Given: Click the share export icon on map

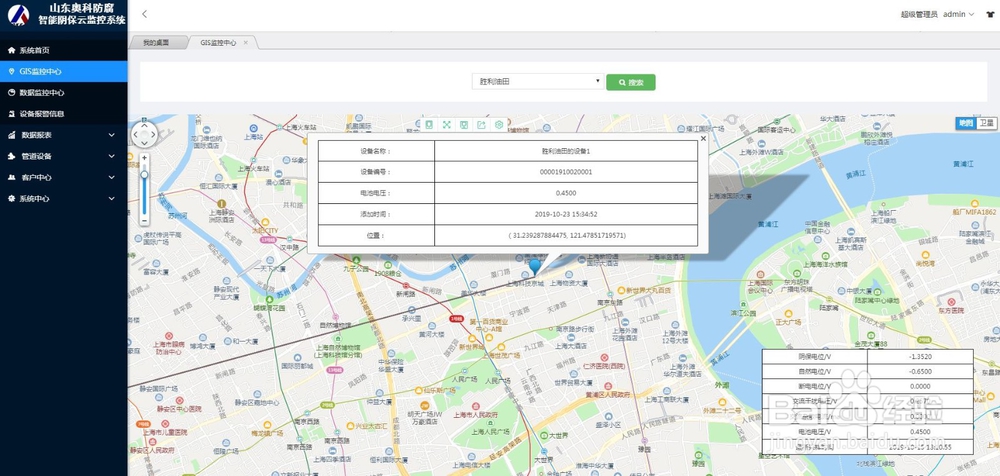Looking at the screenshot, I should click(x=482, y=124).
